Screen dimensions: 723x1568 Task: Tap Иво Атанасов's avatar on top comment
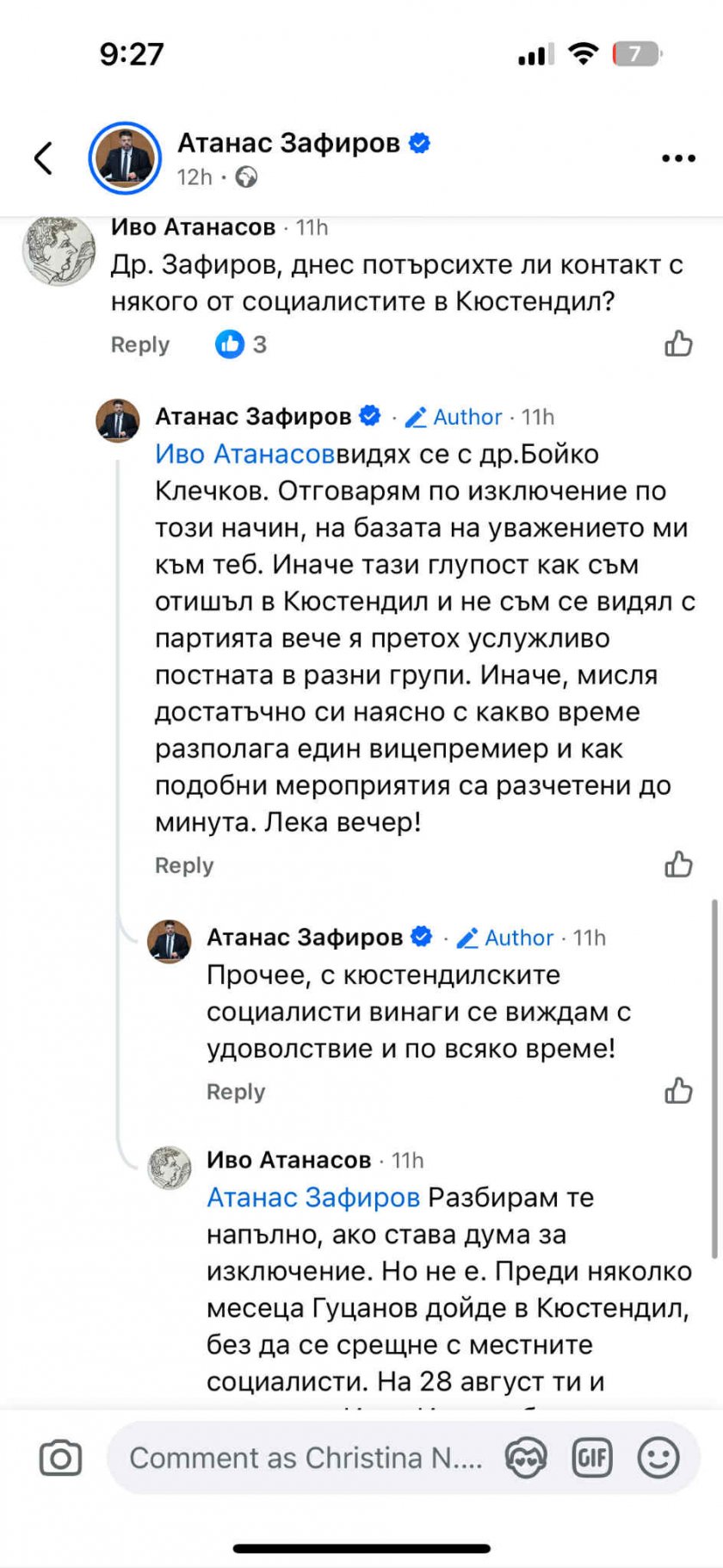click(59, 250)
